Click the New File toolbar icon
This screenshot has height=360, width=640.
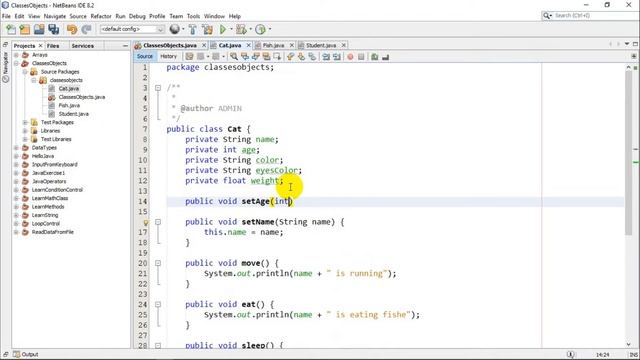tap(11, 29)
